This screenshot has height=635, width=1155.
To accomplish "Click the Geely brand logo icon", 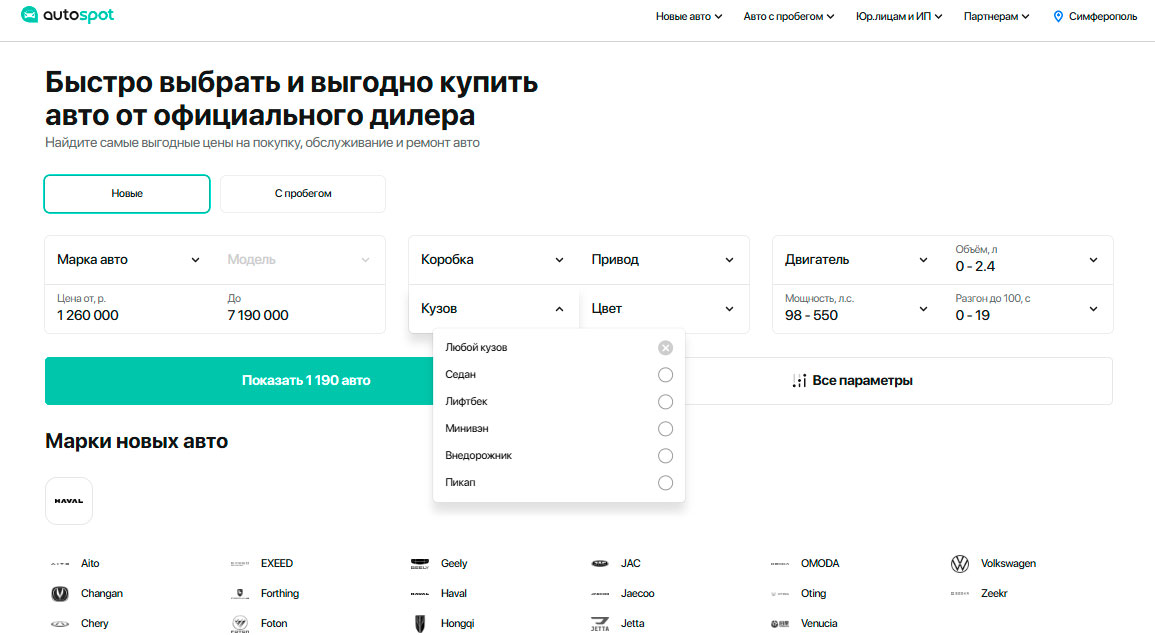I will point(420,564).
